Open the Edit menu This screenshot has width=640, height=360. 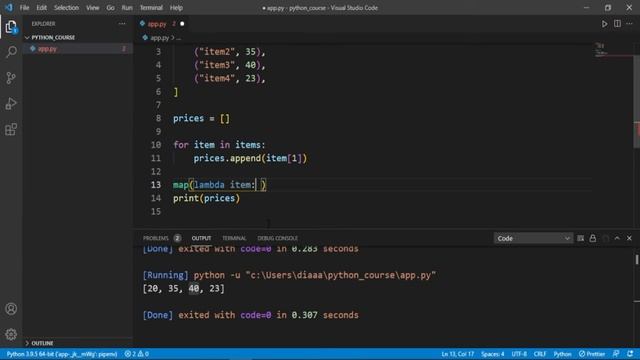(x=41, y=8)
